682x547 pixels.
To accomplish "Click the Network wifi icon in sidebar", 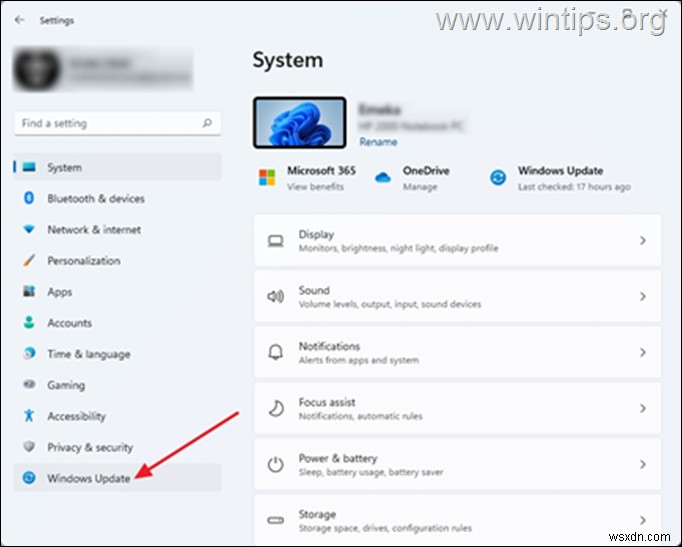I will (29, 229).
